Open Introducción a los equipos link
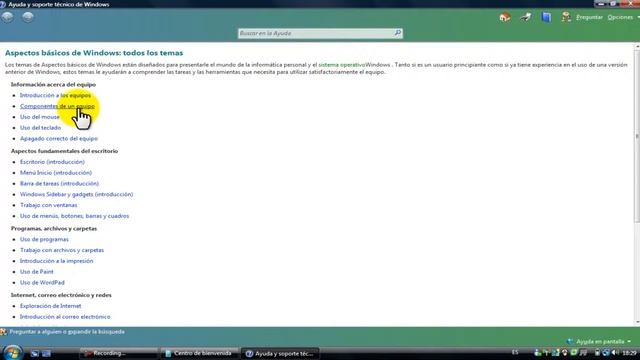Viewport: 640px width, 360px height. (56, 95)
